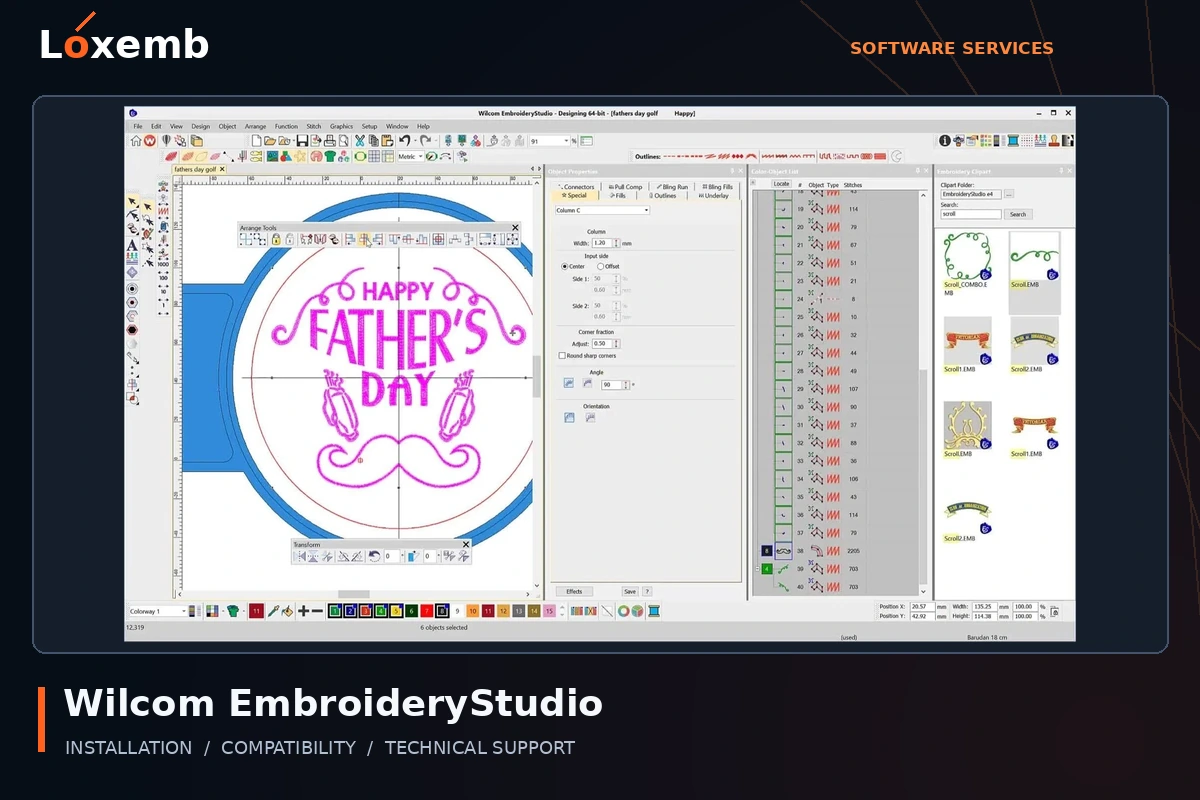Select the Lettering A tool in left toolbox
1200x800 pixels.
click(x=132, y=246)
